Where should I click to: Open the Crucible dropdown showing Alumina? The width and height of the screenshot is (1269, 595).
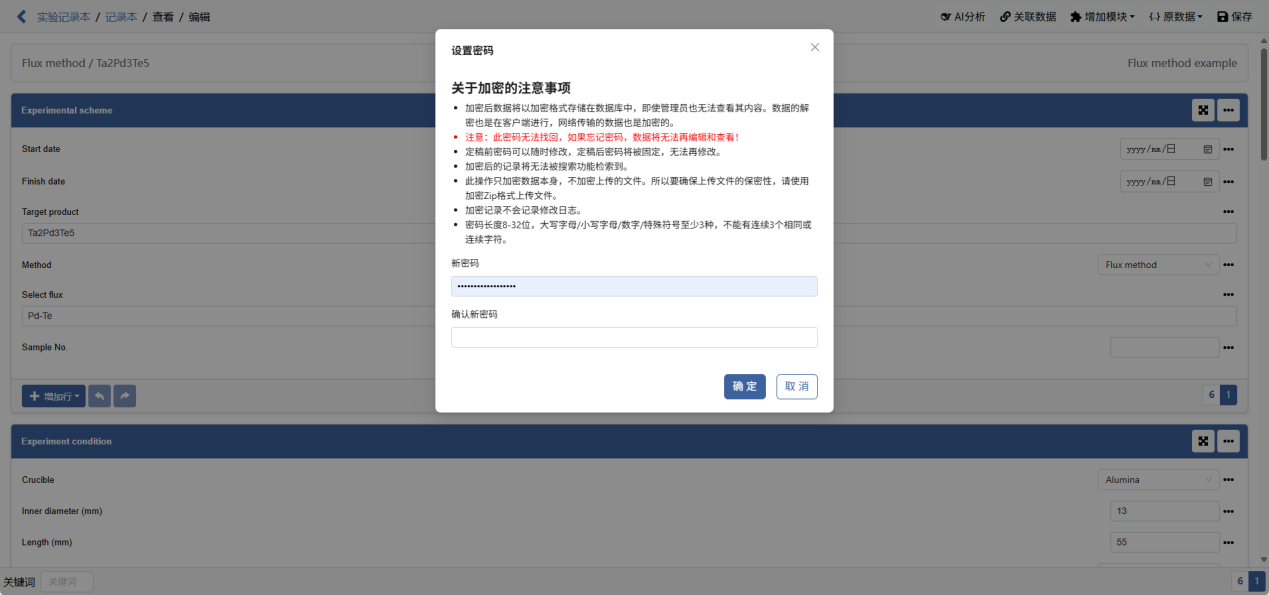1158,480
